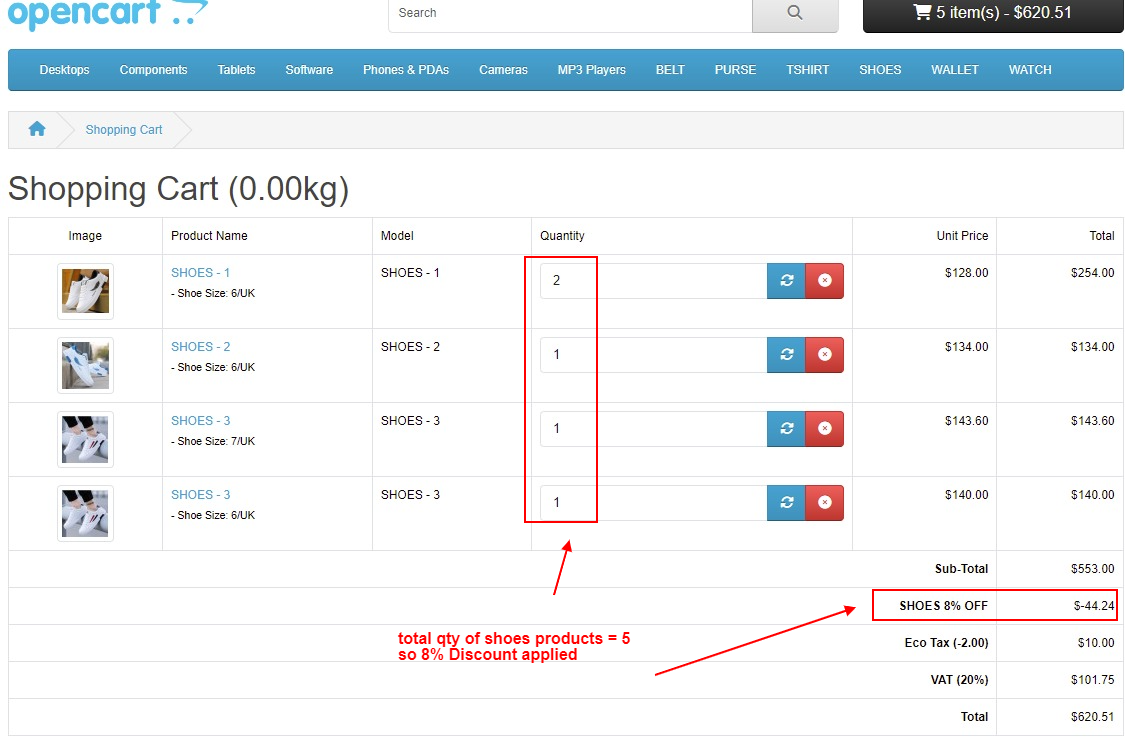
Task: Delete SHOES - 2 from the cart
Action: pyautogui.click(x=824, y=355)
